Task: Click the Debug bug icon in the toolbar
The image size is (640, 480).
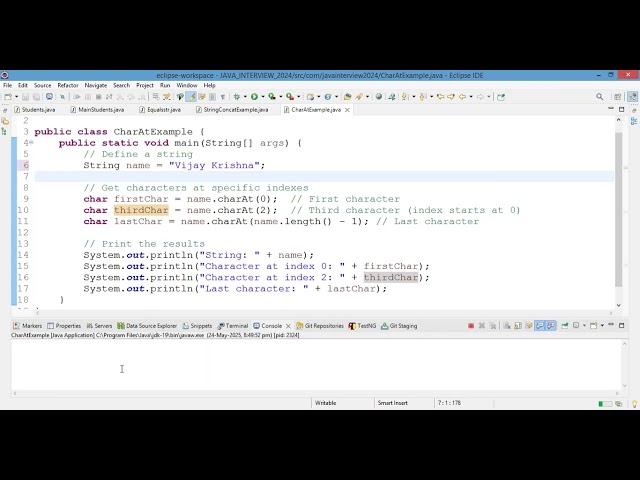Action: 237,97
